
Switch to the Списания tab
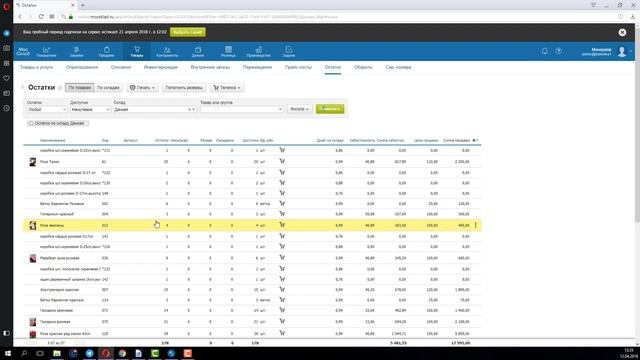(121, 67)
